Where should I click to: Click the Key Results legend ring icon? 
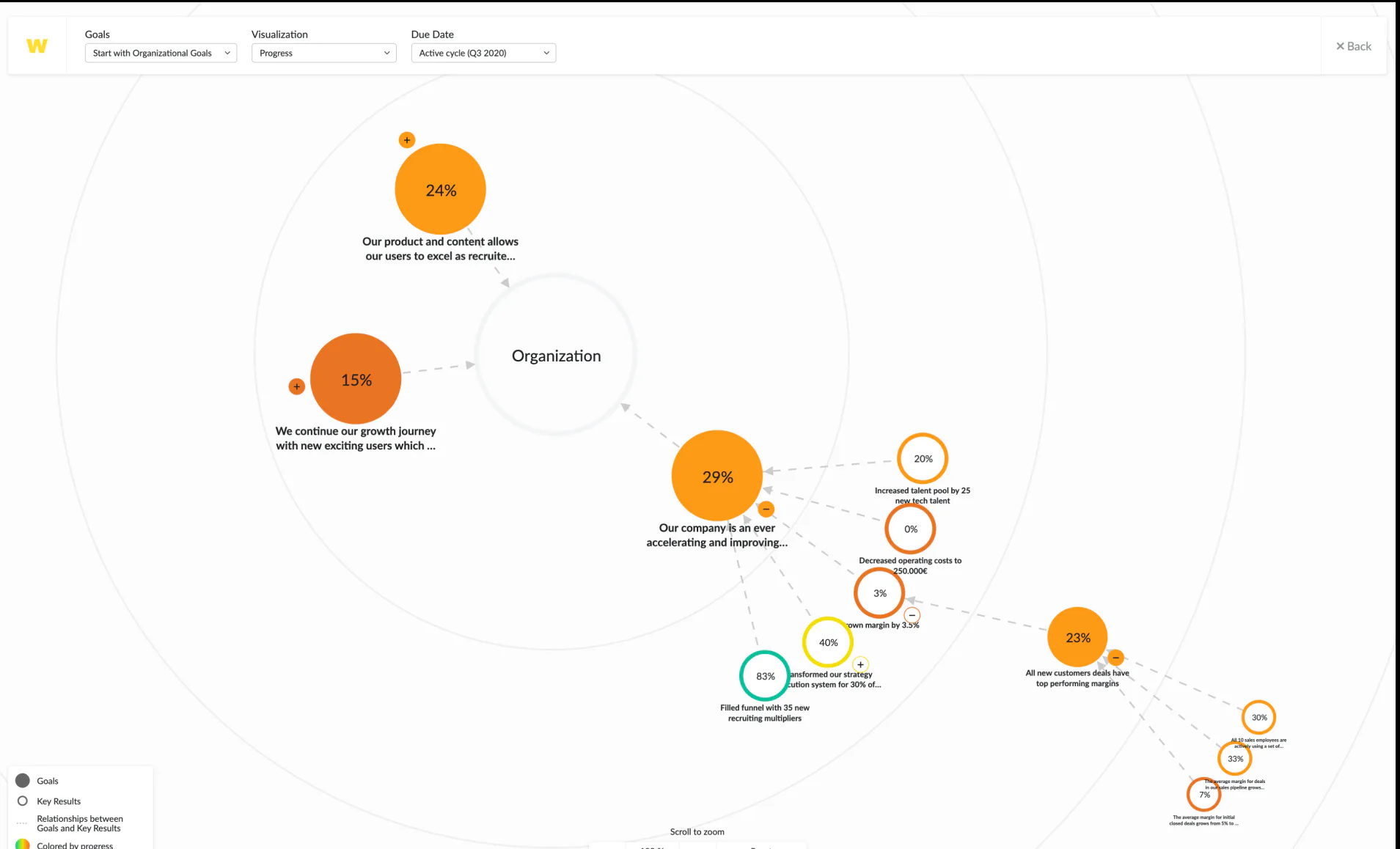23,801
